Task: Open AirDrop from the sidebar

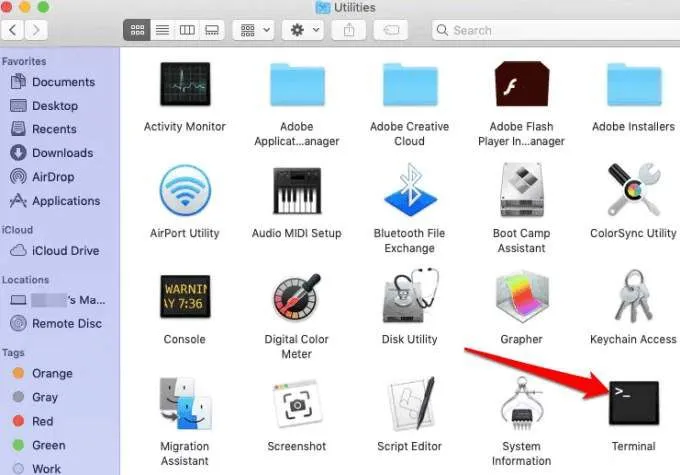Action: 60,177
